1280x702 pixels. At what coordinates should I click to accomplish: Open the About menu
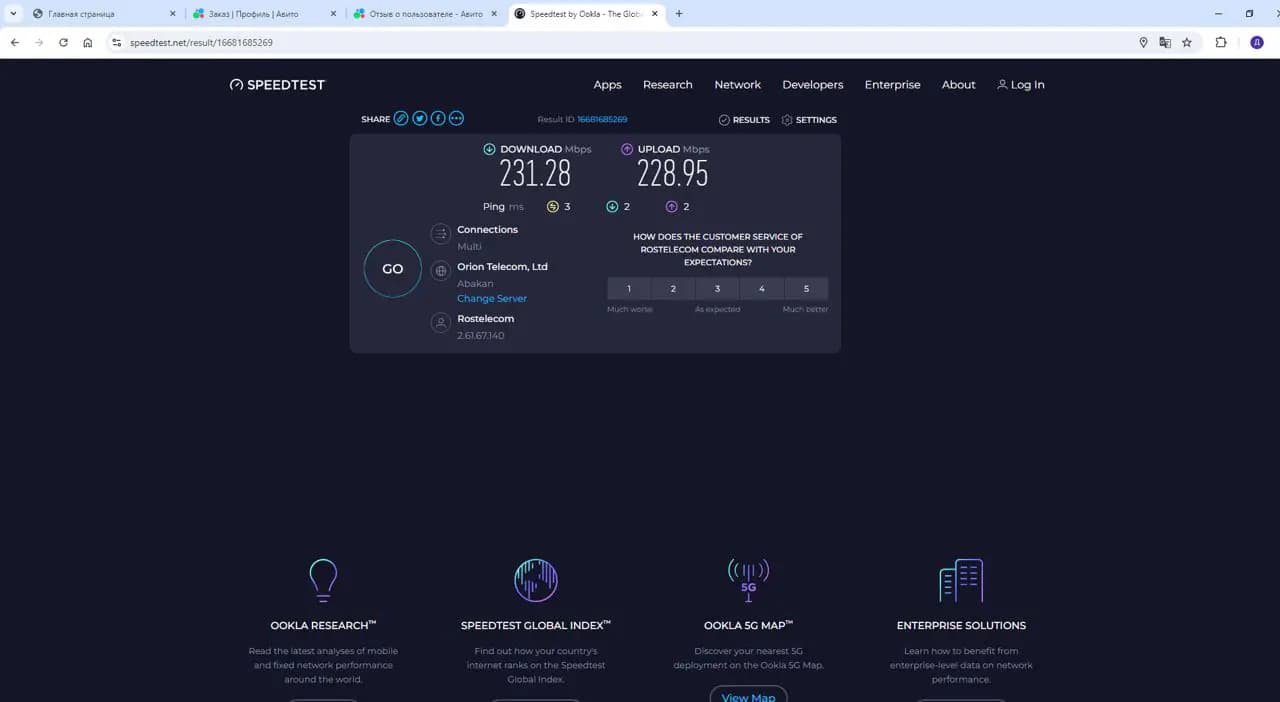pos(959,85)
